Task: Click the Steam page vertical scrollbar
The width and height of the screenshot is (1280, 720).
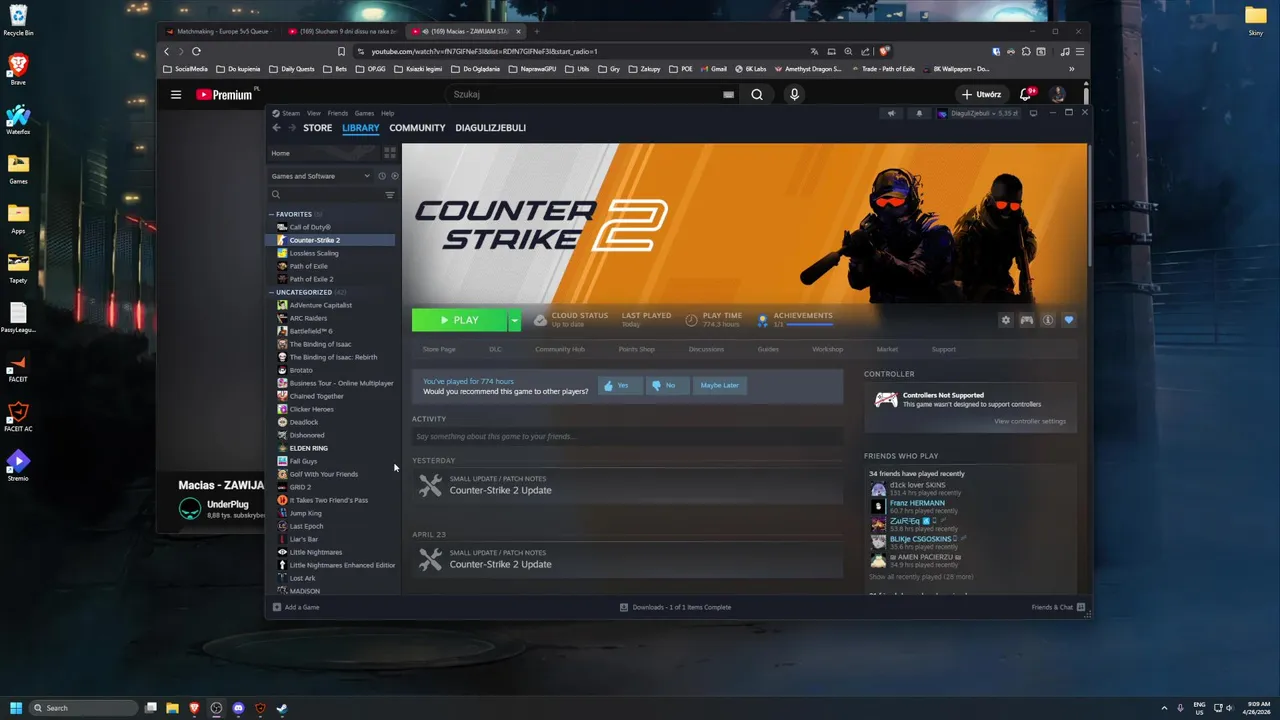Action: pos(1089,205)
